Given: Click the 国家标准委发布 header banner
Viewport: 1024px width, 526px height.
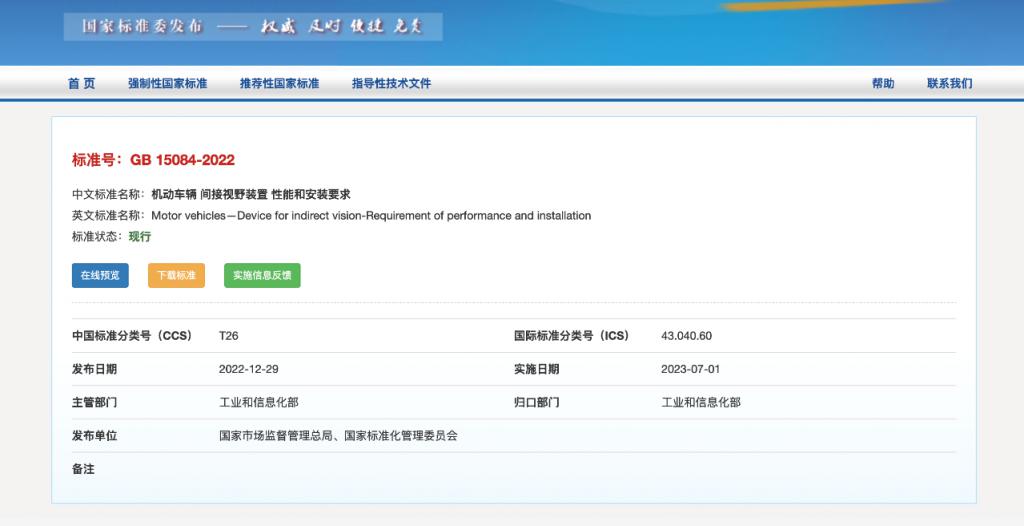Looking at the screenshot, I should pyautogui.click(x=253, y=27).
